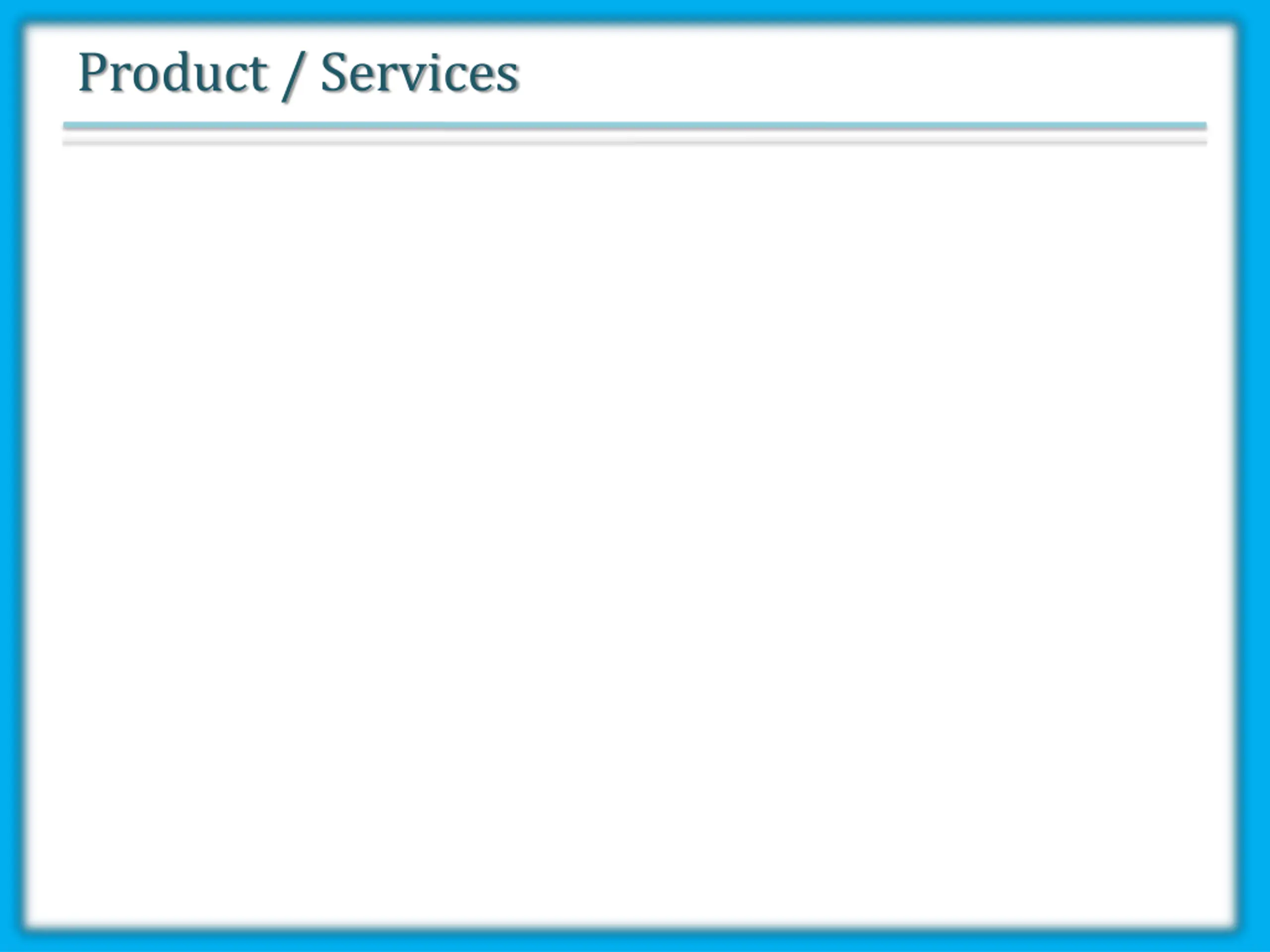Image resolution: width=1270 pixels, height=952 pixels.
Task: Click the blue border along the top edge
Action: 635,10
